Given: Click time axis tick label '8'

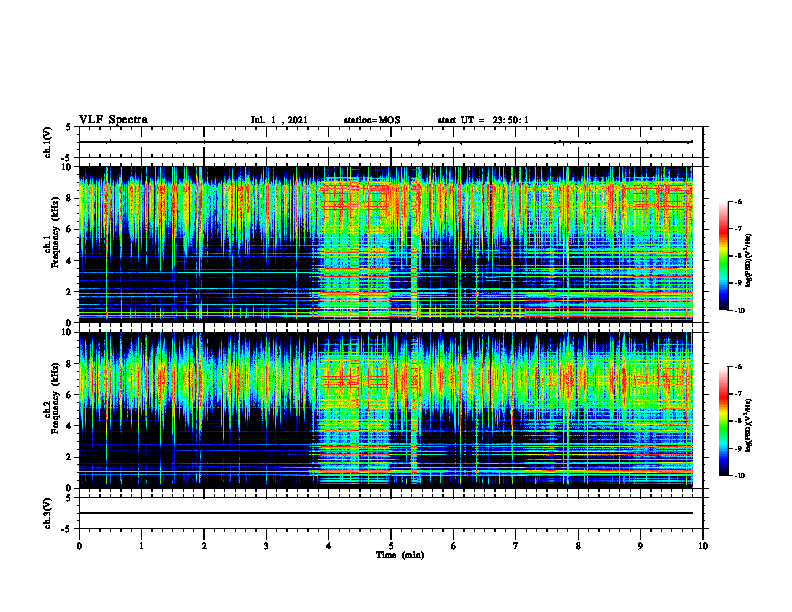Looking at the screenshot, I should pos(578,546).
